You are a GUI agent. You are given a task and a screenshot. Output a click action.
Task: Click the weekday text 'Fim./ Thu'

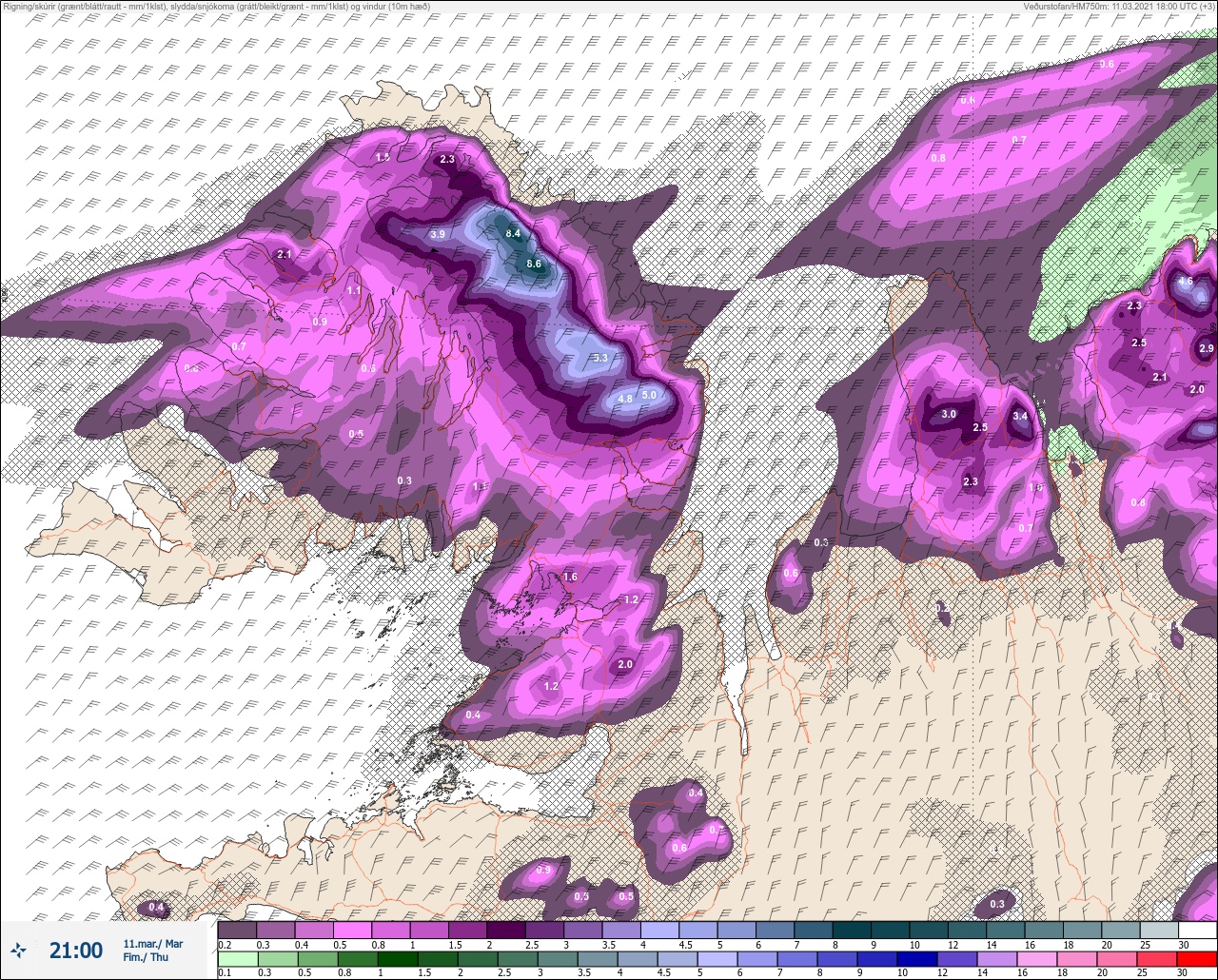click(146, 957)
